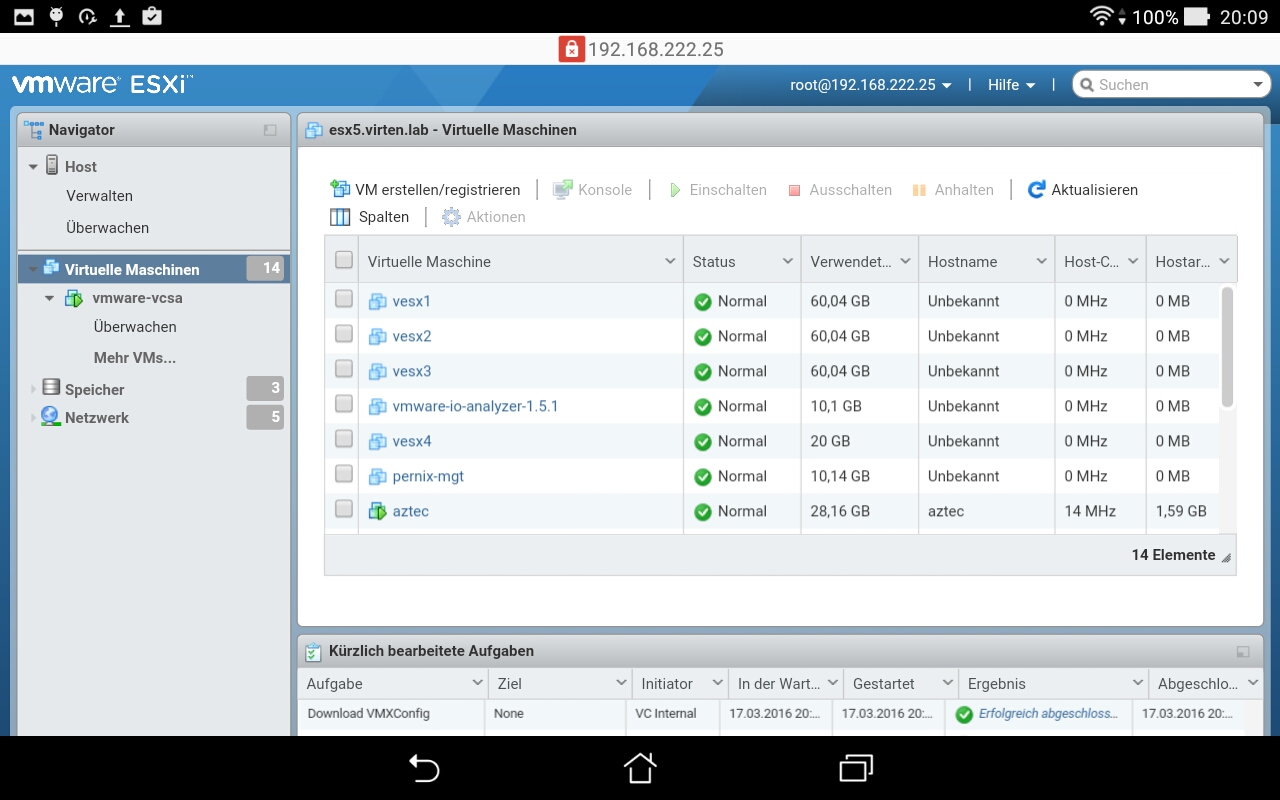Tap the Android home button
Image resolution: width=1280 pixels, height=800 pixels.
tap(640, 768)
